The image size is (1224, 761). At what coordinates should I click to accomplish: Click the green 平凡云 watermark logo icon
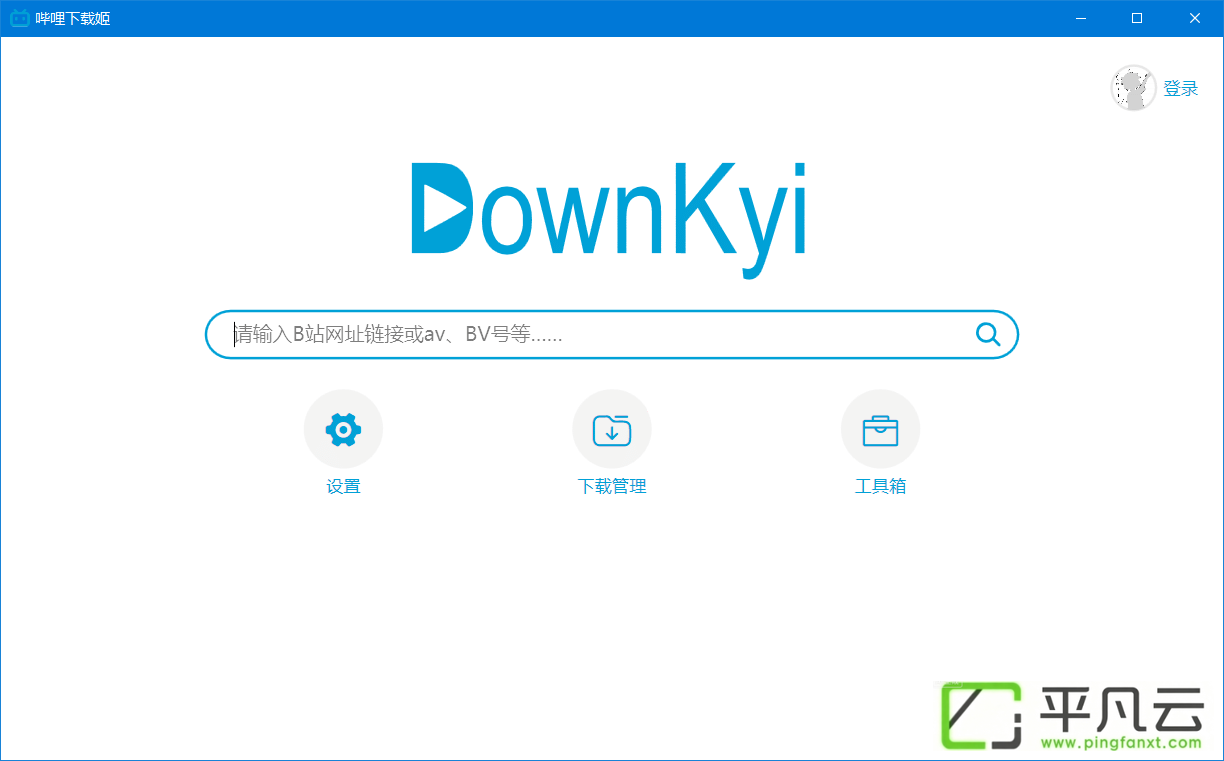[x=980, y=716]
